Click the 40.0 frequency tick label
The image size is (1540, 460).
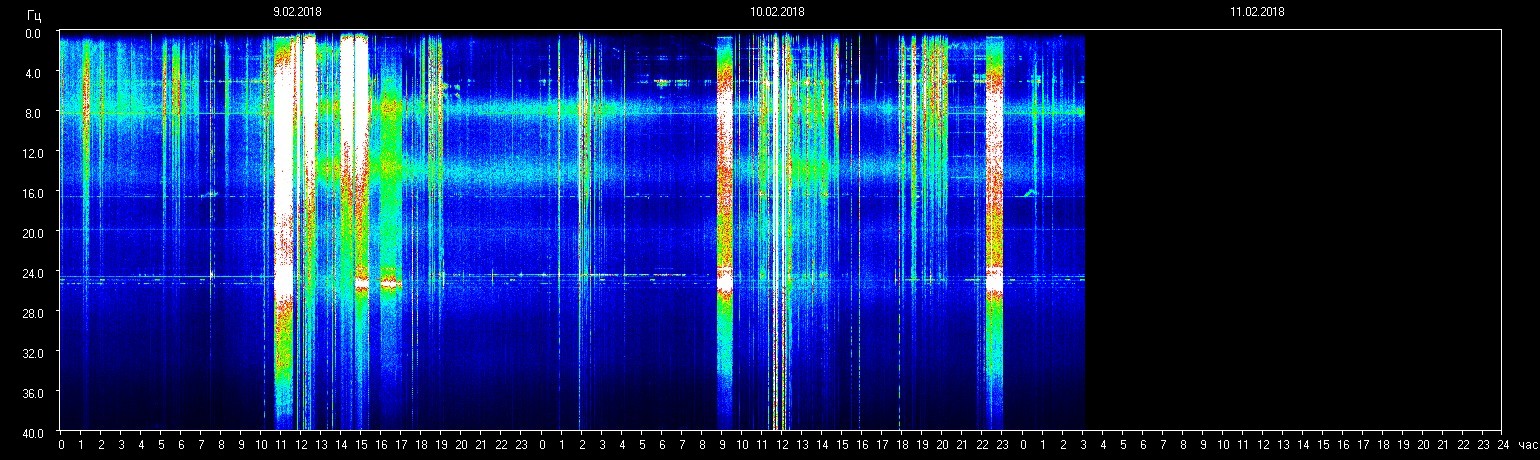coord(32,432)
